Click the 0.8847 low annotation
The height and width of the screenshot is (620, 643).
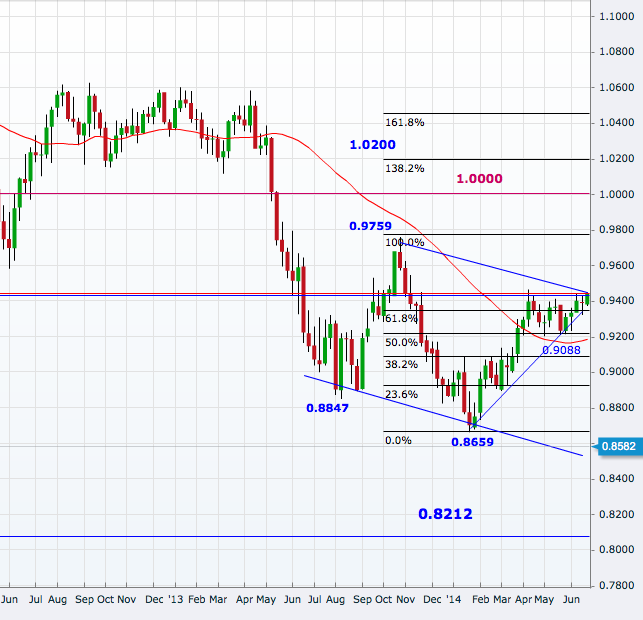[327, 408]
